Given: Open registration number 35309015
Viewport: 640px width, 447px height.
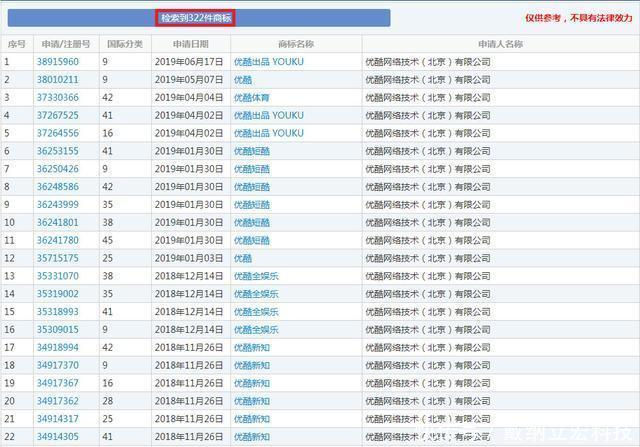Looking at the screenshot, I should coord(58,329).
